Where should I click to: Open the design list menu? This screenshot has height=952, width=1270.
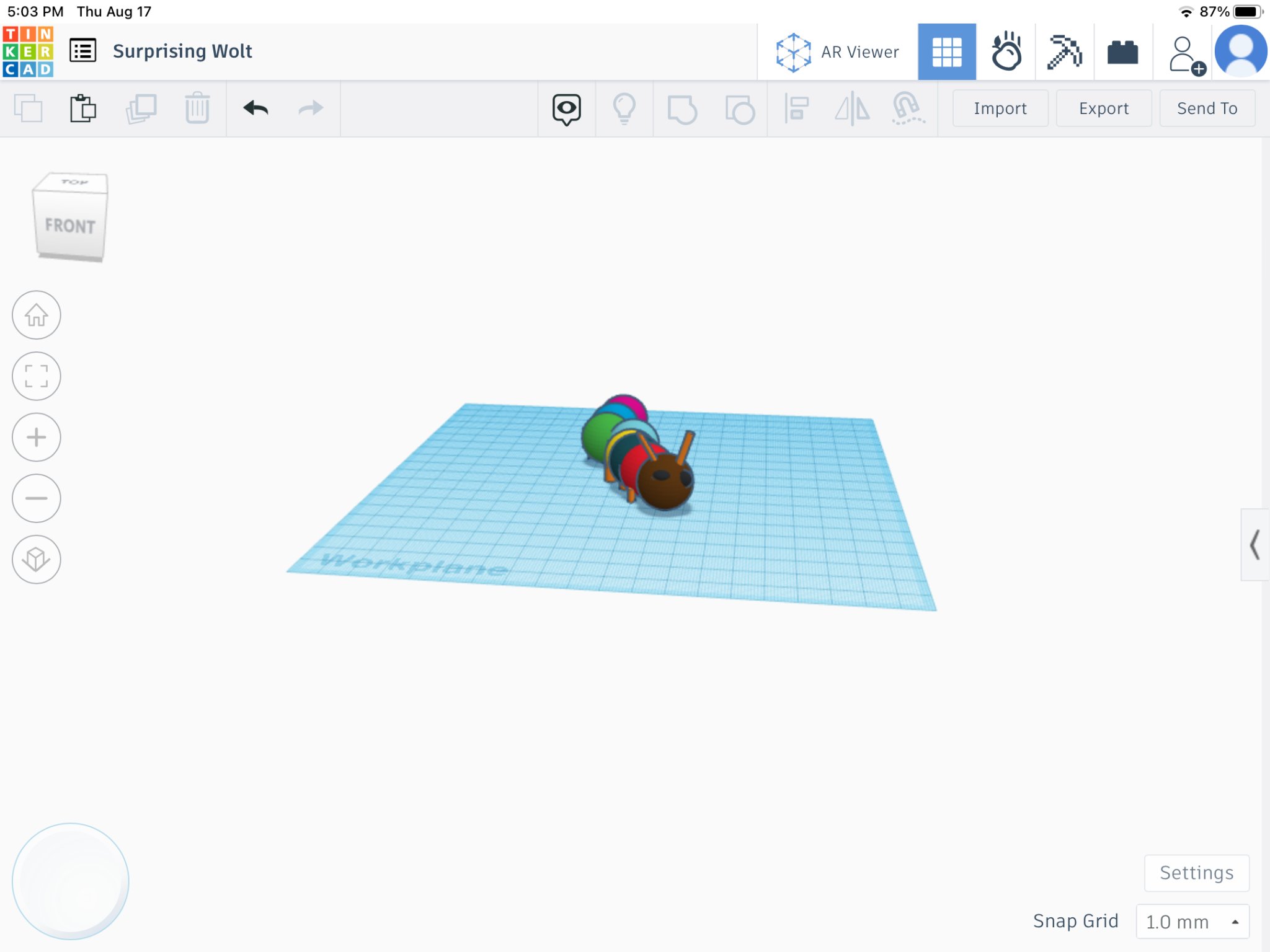coord(82,50)
